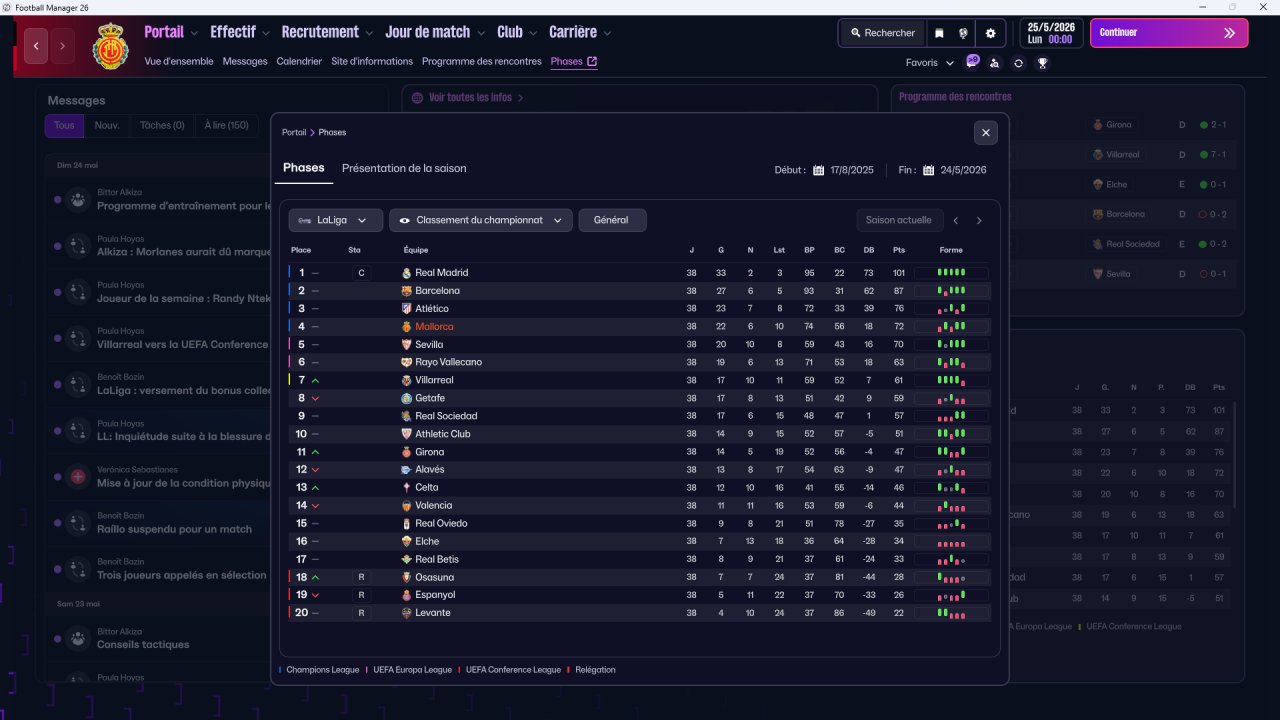Click the Athletic Club team name
The height and width of the screenshot is (720, 1280).
click(x=442, y=434)
